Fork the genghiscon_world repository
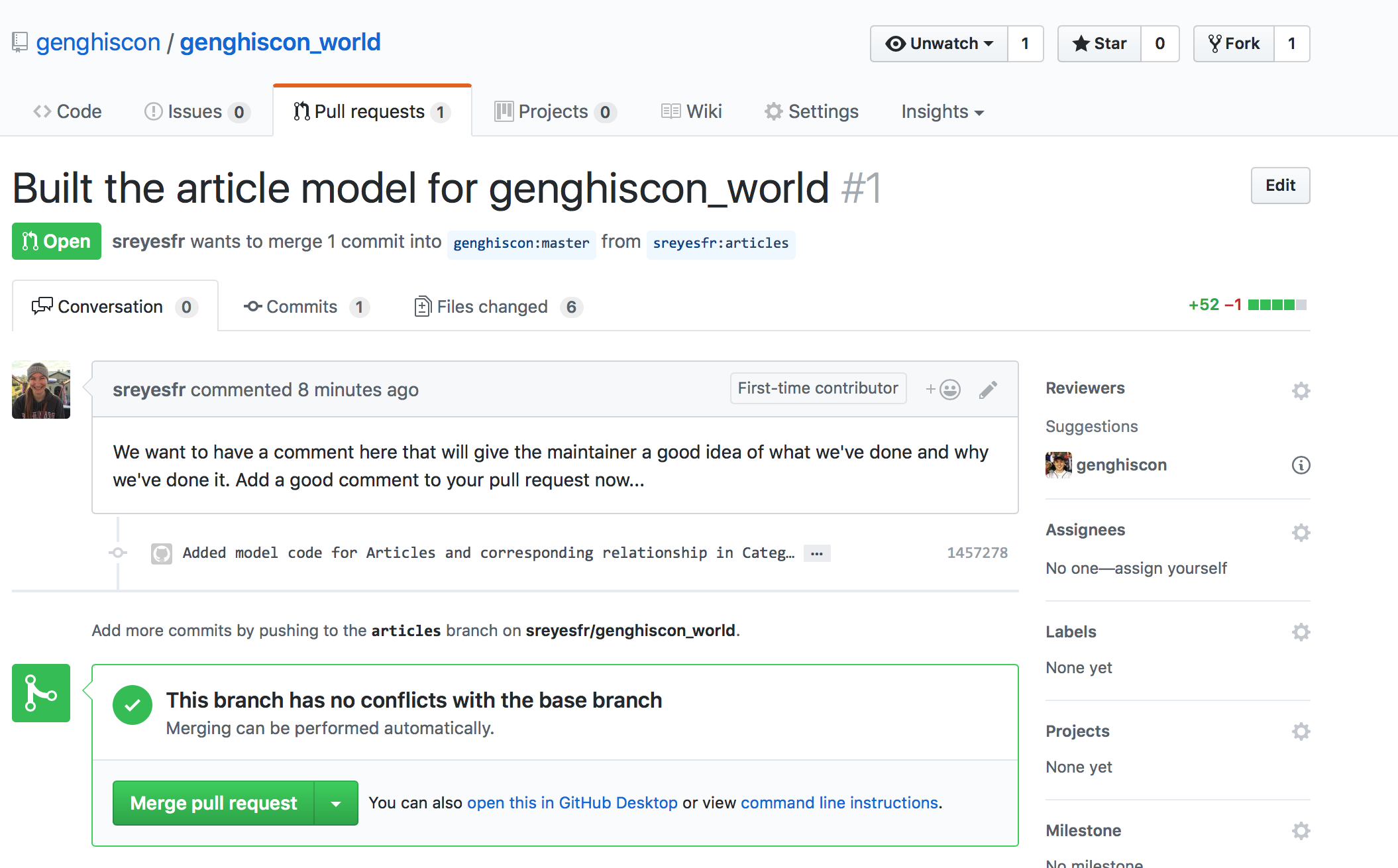 click(1234, 44)
